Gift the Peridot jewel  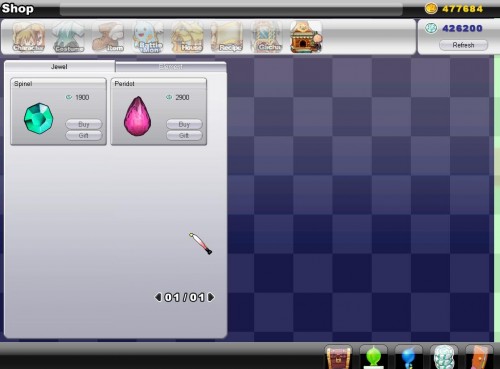[x=184, y=135]
